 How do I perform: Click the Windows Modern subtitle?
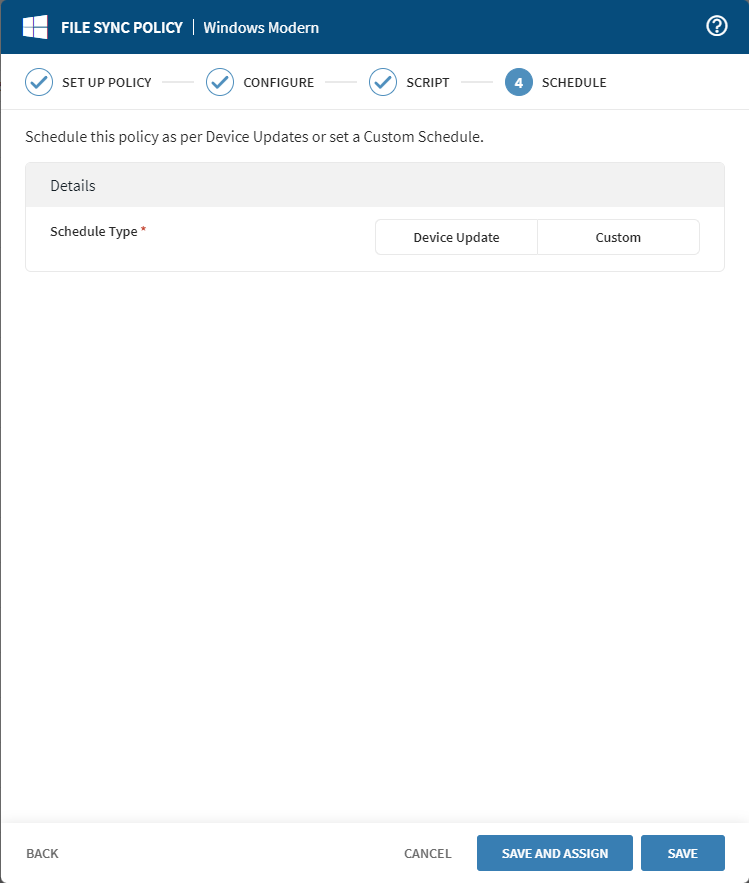261,28
